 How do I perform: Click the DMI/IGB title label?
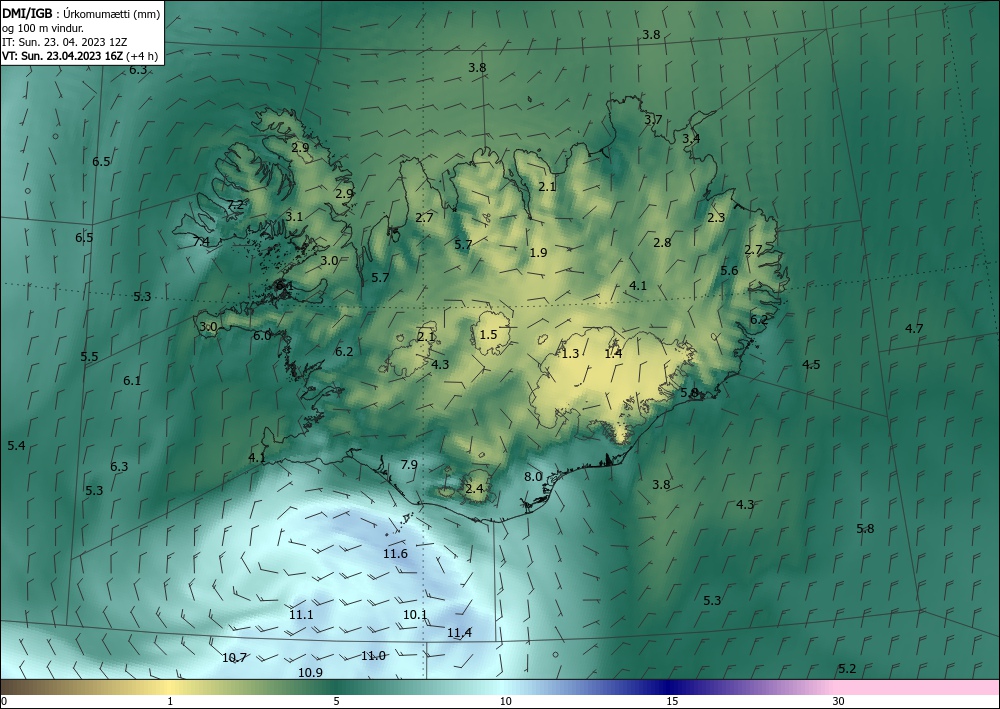coord(27,14)
